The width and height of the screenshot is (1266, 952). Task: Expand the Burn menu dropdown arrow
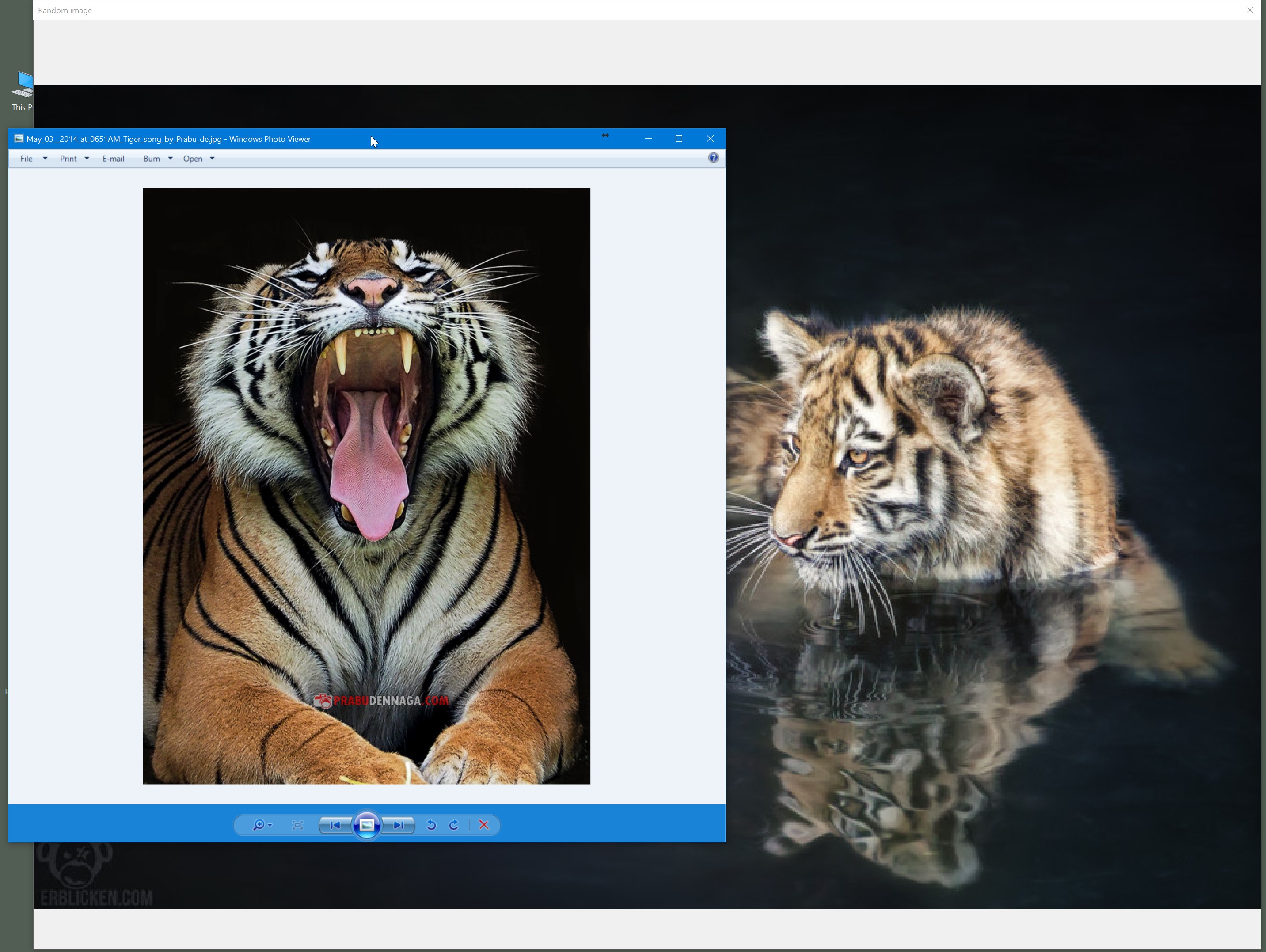click(x=170, y=159)
